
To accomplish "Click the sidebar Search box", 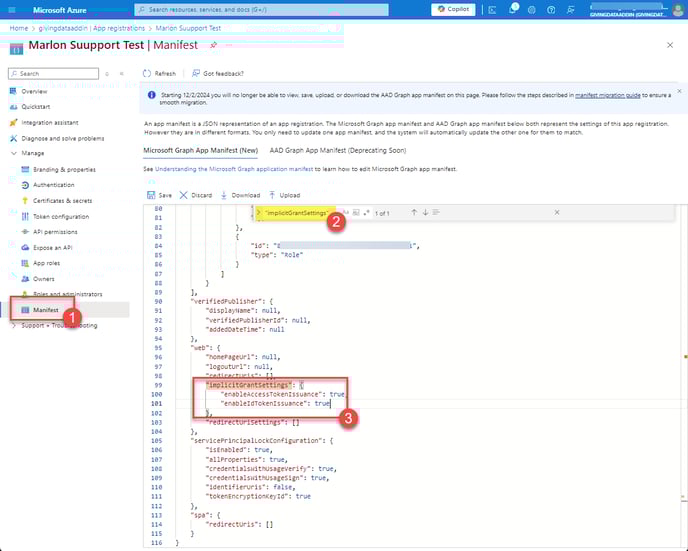I will click(54, 73).
